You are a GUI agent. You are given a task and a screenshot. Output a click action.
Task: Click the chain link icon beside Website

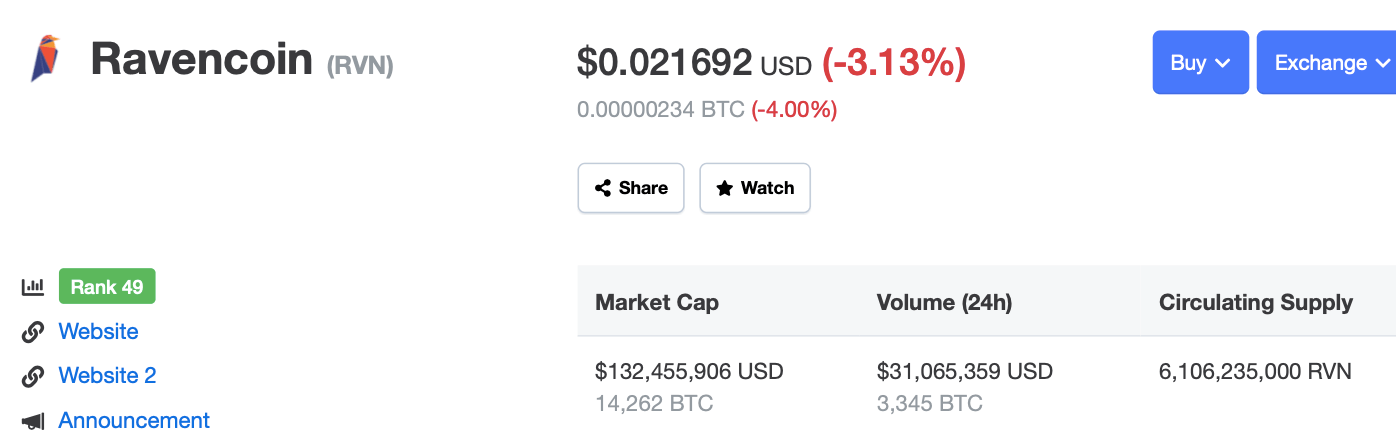tap(33, 332)
